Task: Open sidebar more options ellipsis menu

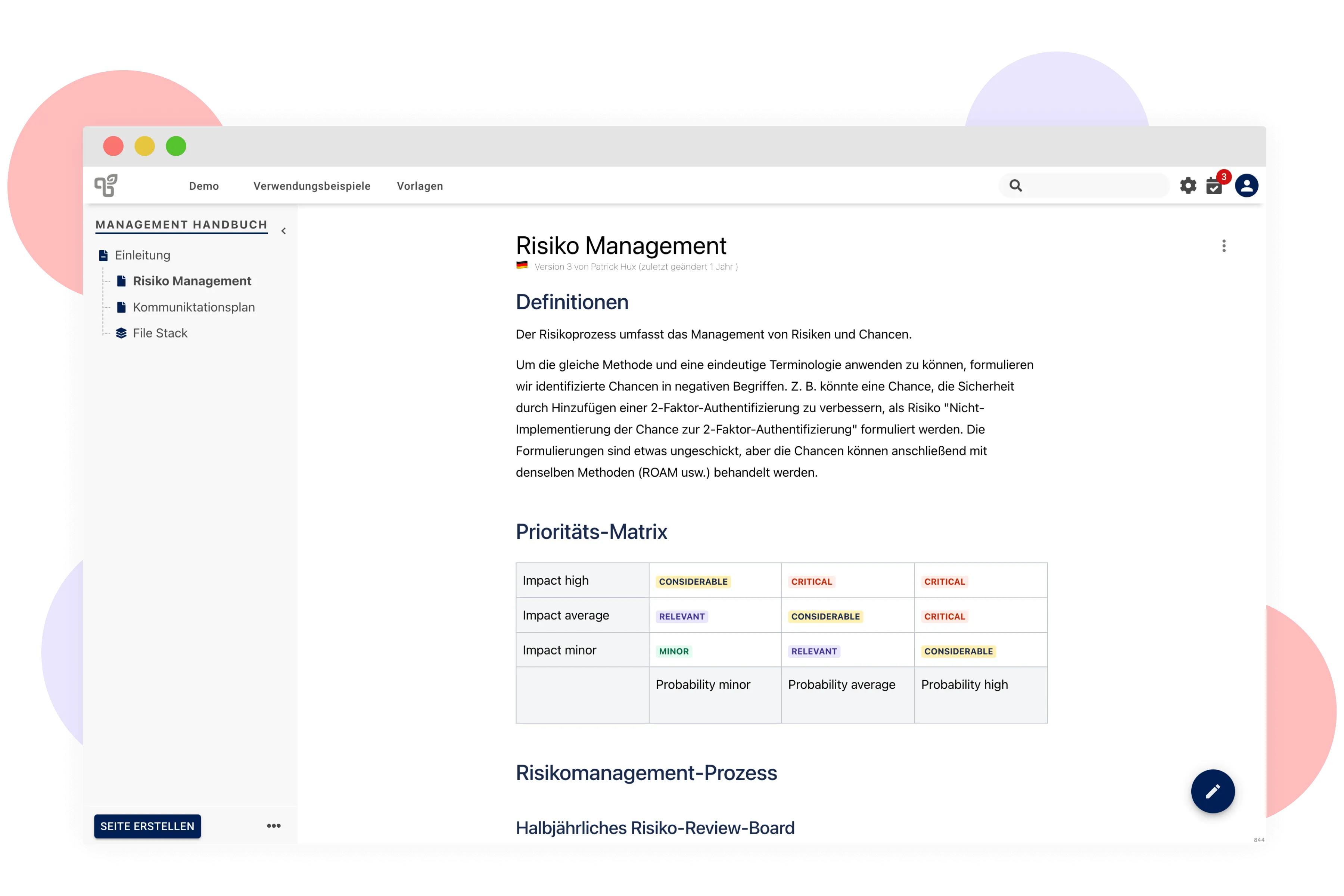Action: (274, 826)
